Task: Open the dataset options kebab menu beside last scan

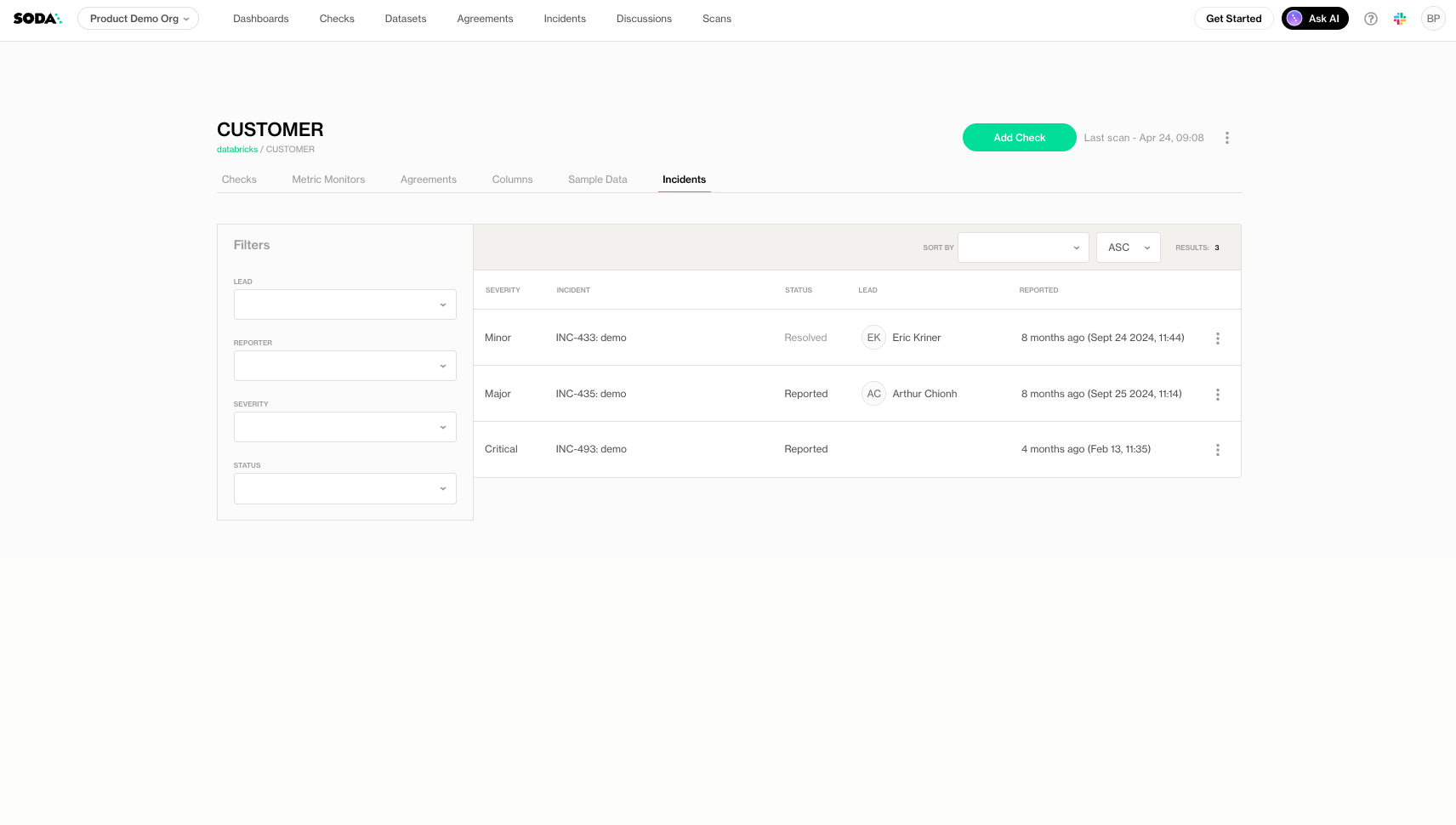Action: pos(1226,138)
